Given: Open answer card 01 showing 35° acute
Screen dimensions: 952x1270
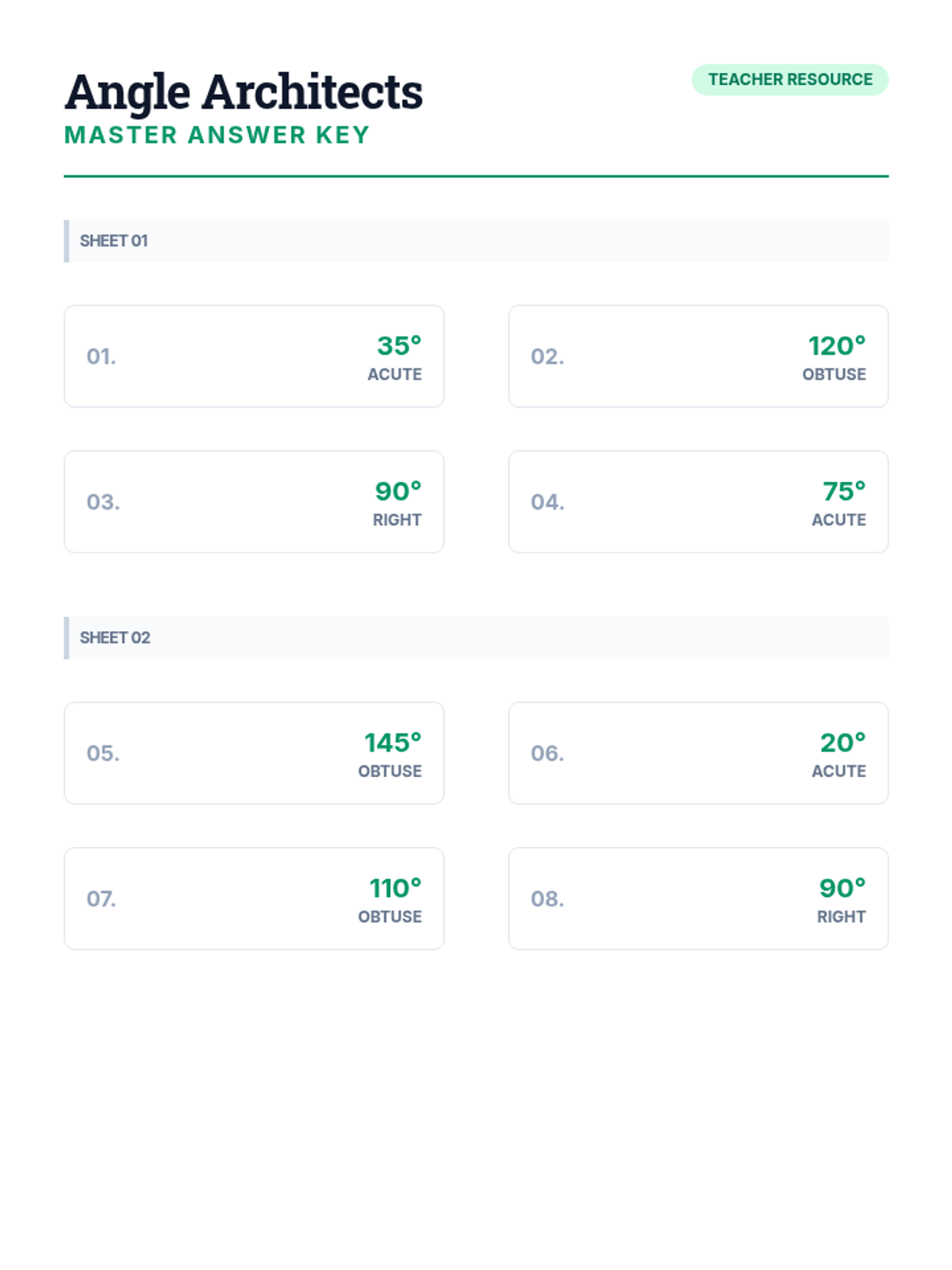Looking at the screenshot, I should [x=254, y=356].
